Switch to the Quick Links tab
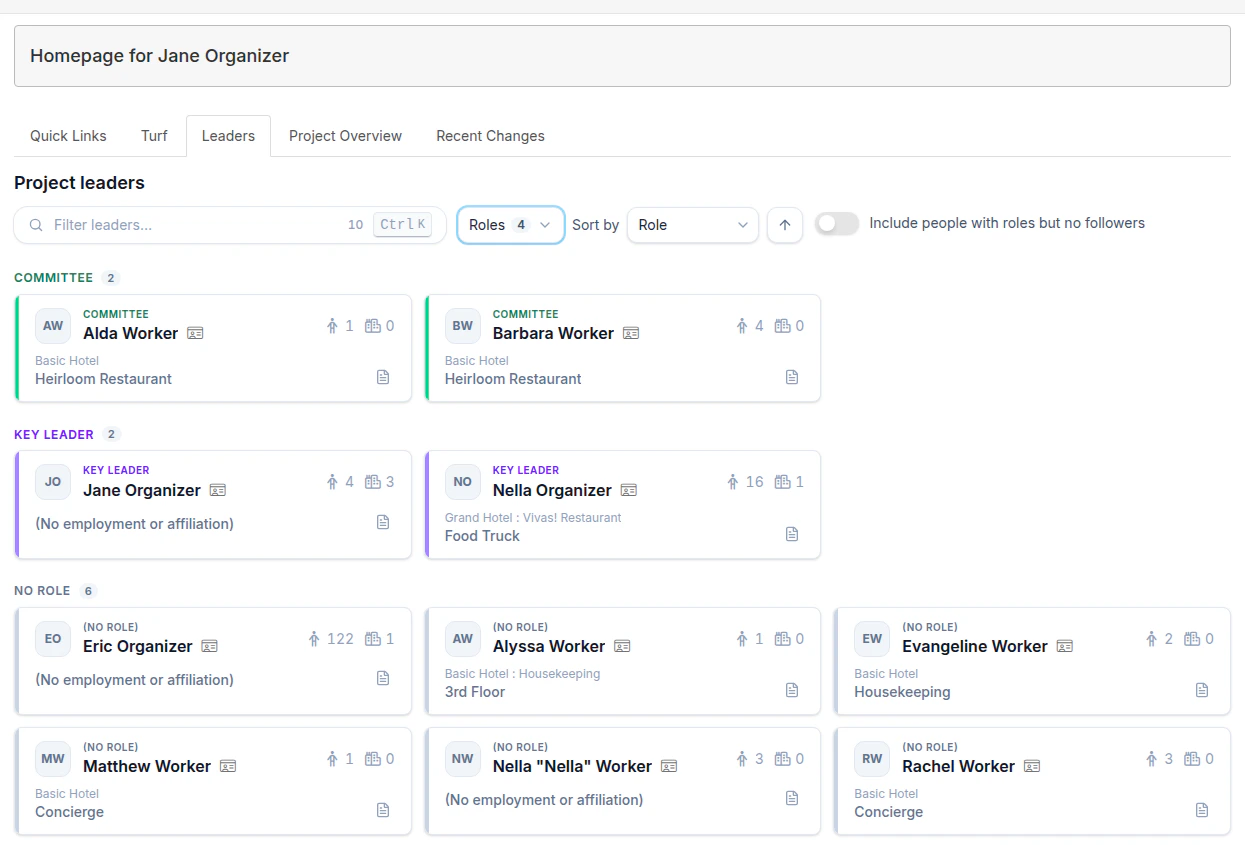This screenshot has height=845, width=1245. point(68,136)
